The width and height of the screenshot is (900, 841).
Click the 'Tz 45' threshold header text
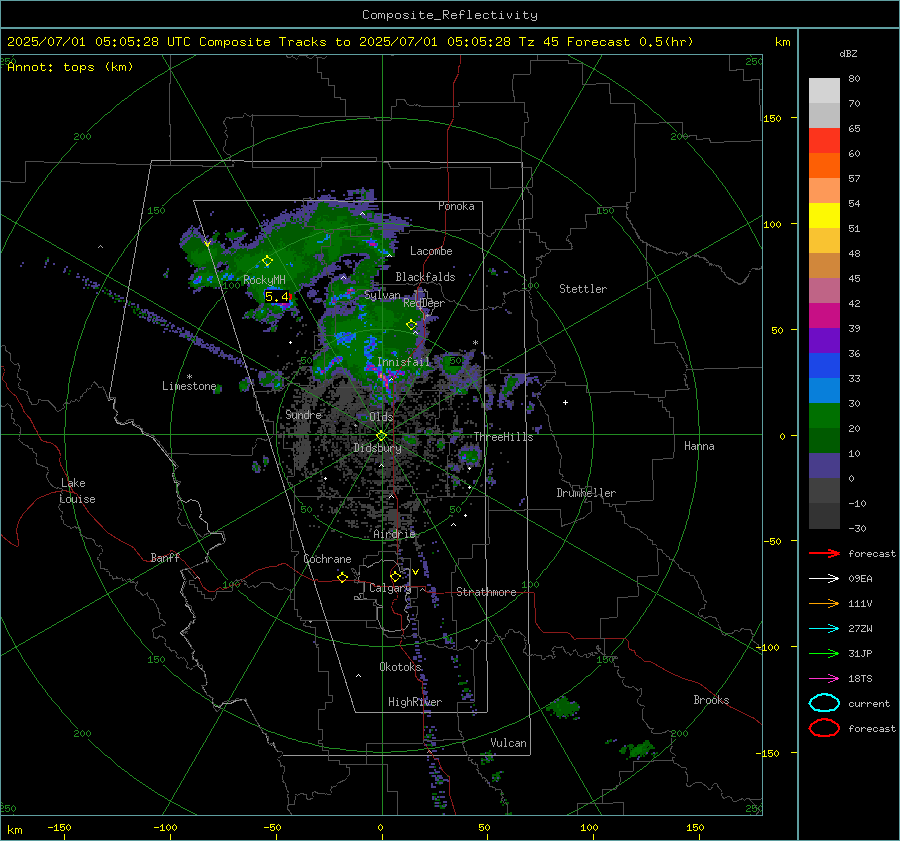pos(538,42)
